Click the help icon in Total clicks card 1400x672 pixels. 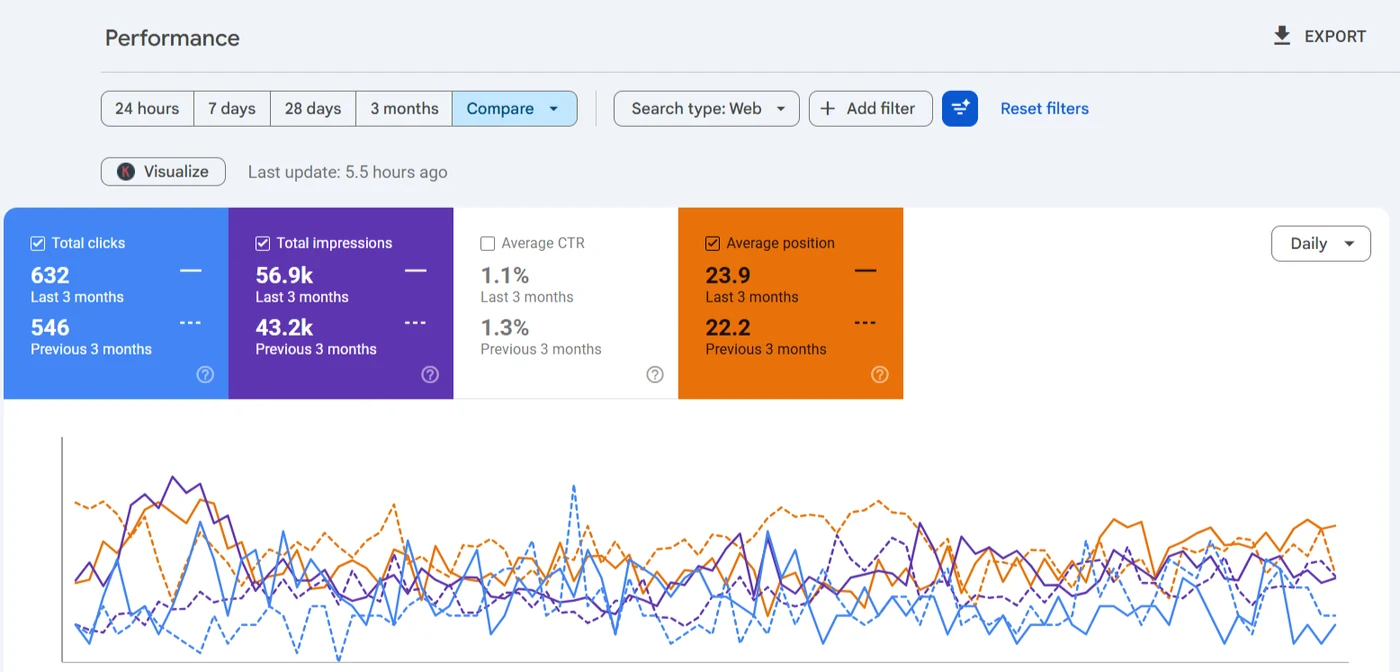click(205, 375)
